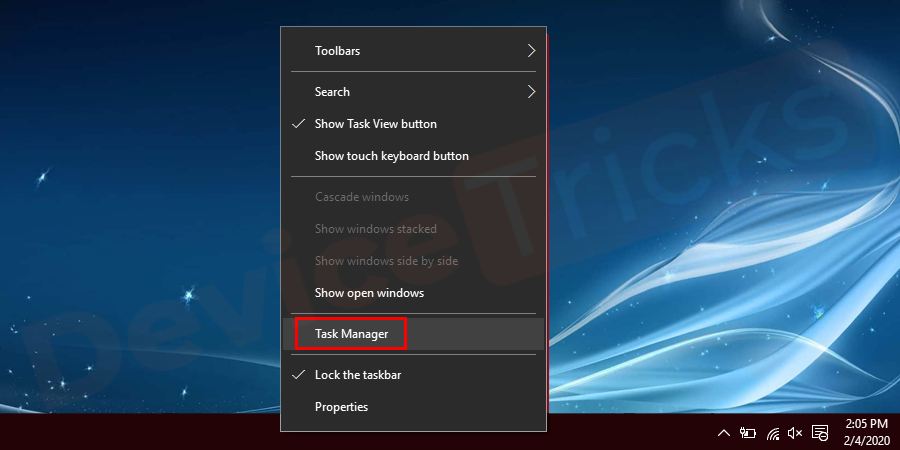Click the muted volume speaker icon
The image size is (900, 450).
click(x=795, y=433)
